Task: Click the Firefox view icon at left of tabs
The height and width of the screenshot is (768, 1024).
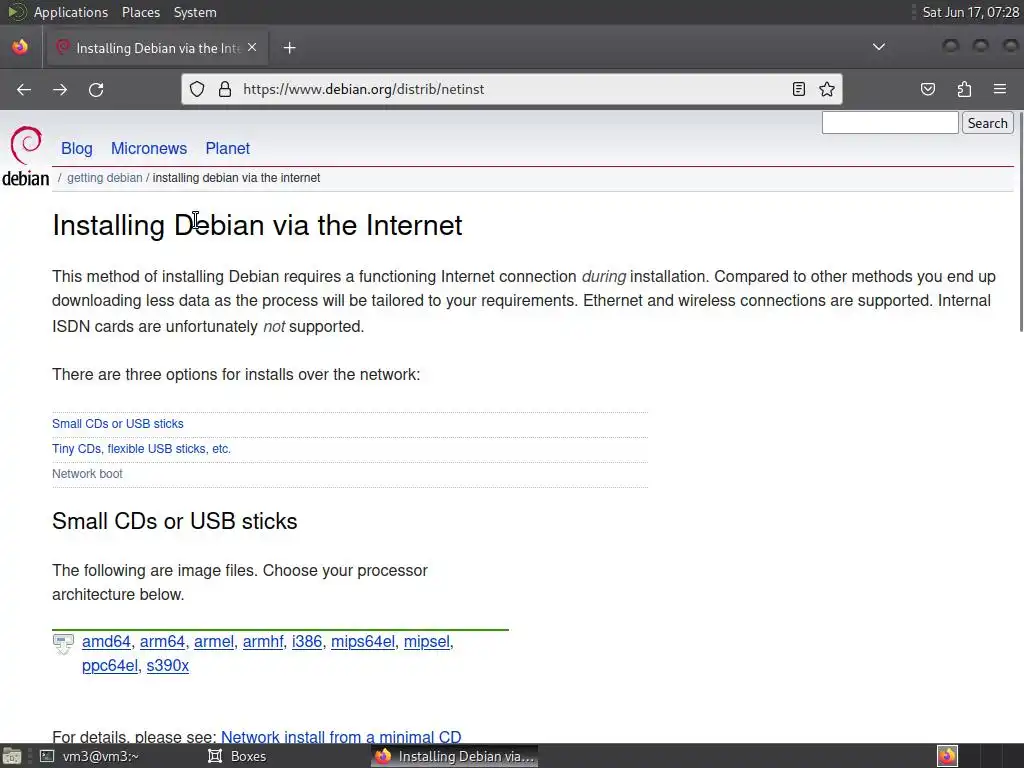Action: (20, 47)
